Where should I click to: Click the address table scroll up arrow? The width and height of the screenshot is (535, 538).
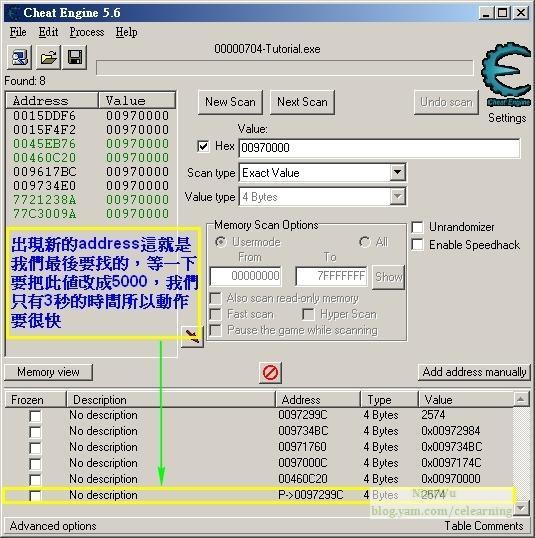(521, 399)
